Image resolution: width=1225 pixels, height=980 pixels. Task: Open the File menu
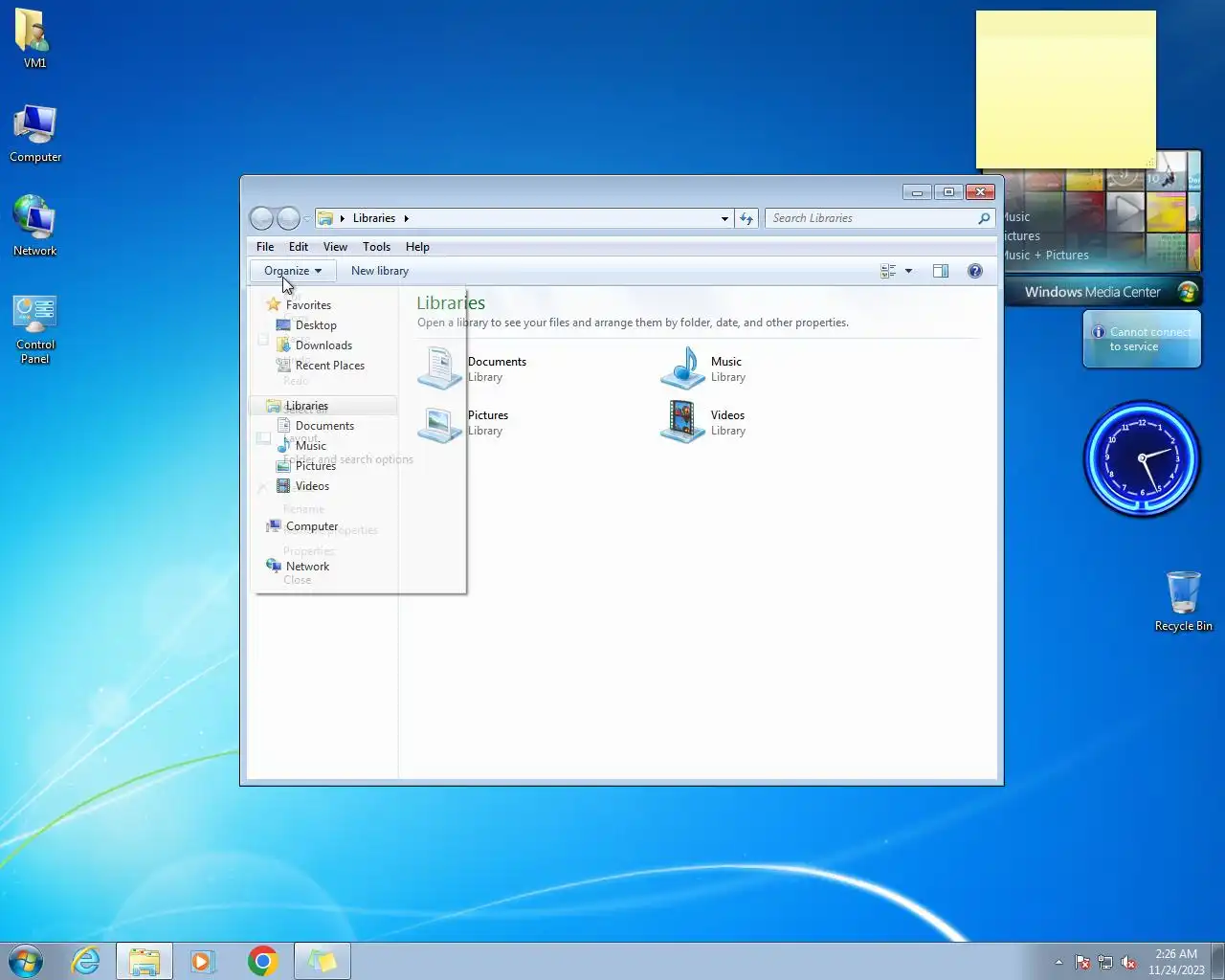(265, 247)
